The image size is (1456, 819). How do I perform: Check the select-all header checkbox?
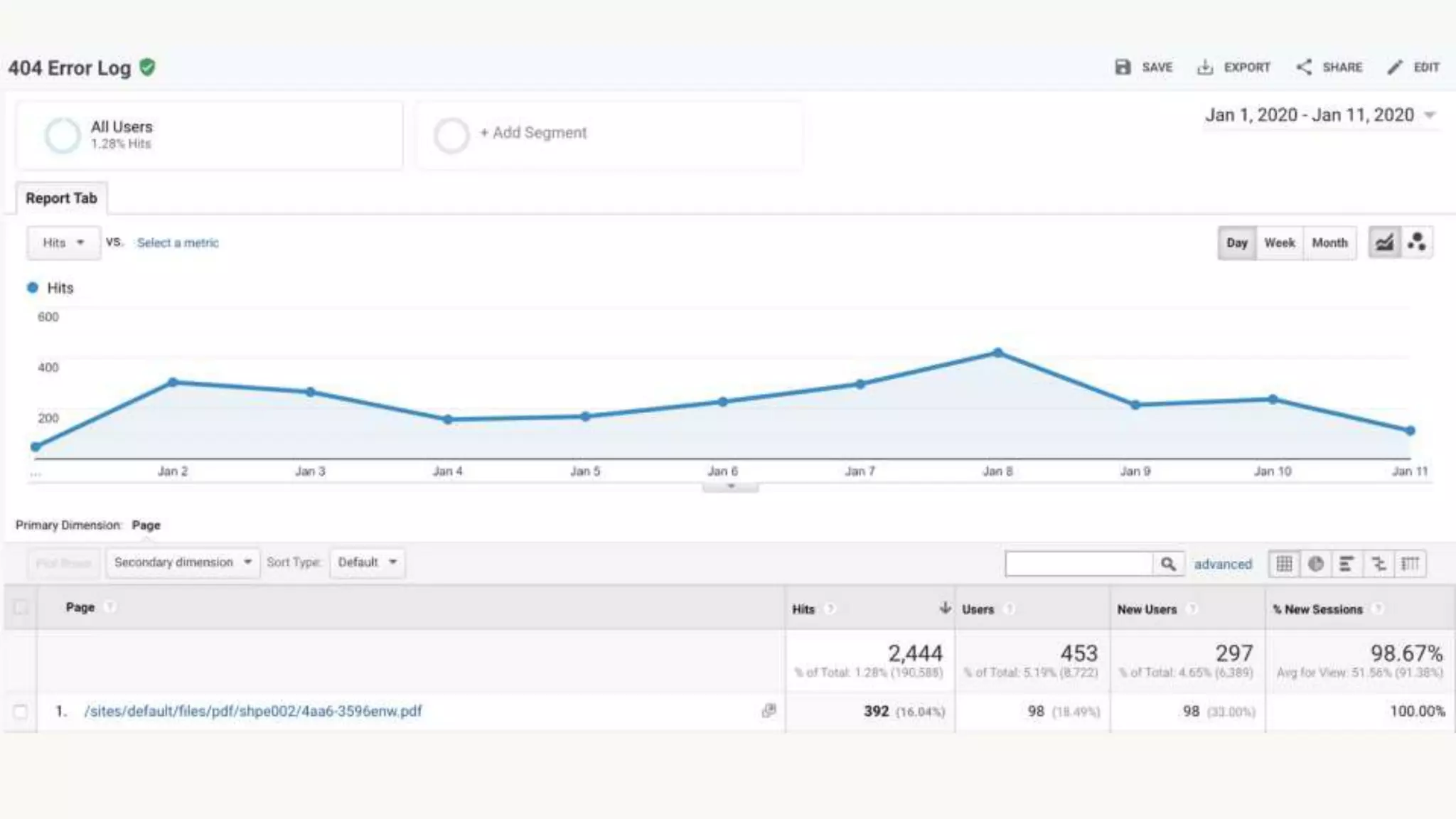21,607
